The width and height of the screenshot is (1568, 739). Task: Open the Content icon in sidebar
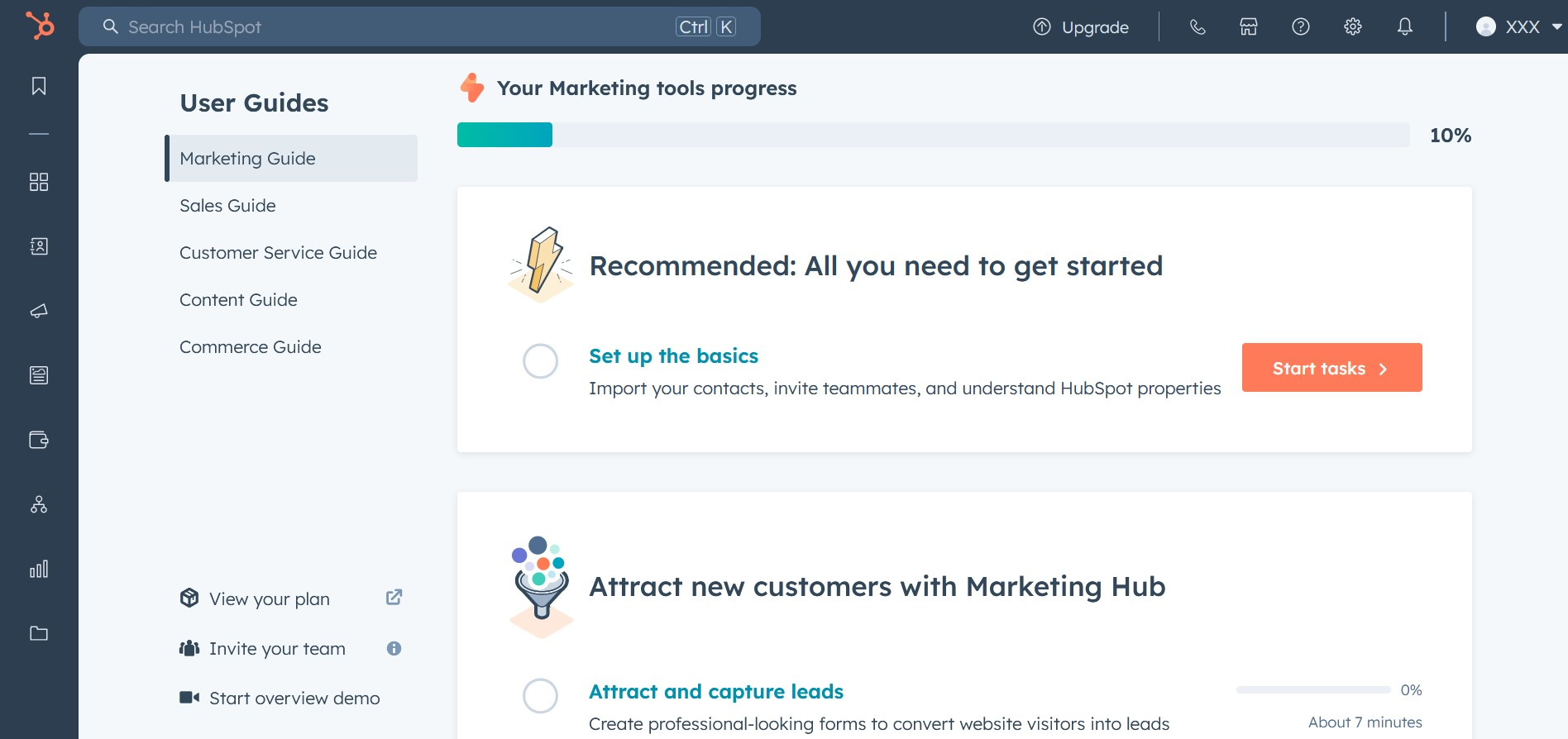point(39,375)
